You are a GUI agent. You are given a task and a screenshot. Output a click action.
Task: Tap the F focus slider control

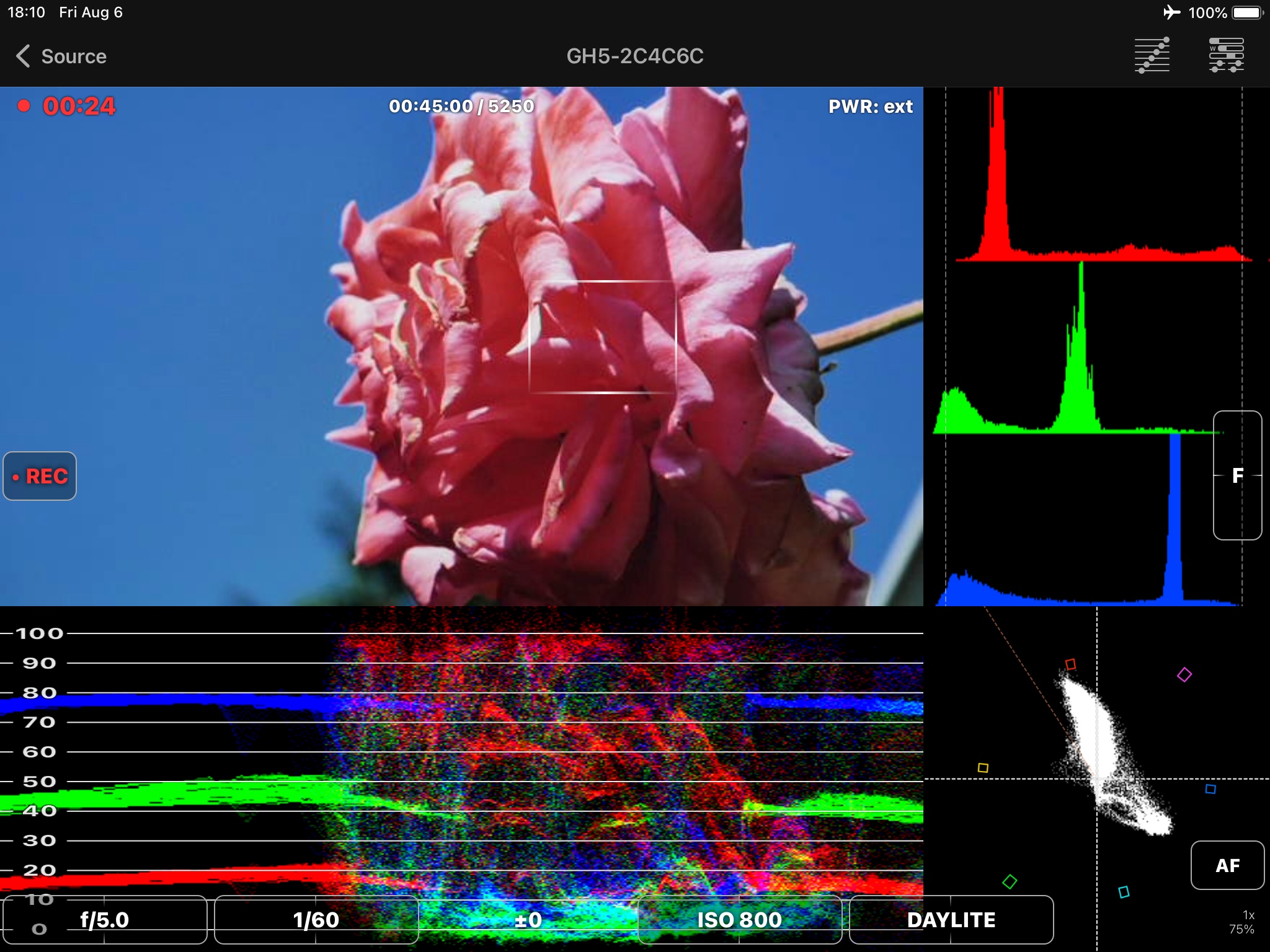pyautogui.click(x=1237, y=475)
